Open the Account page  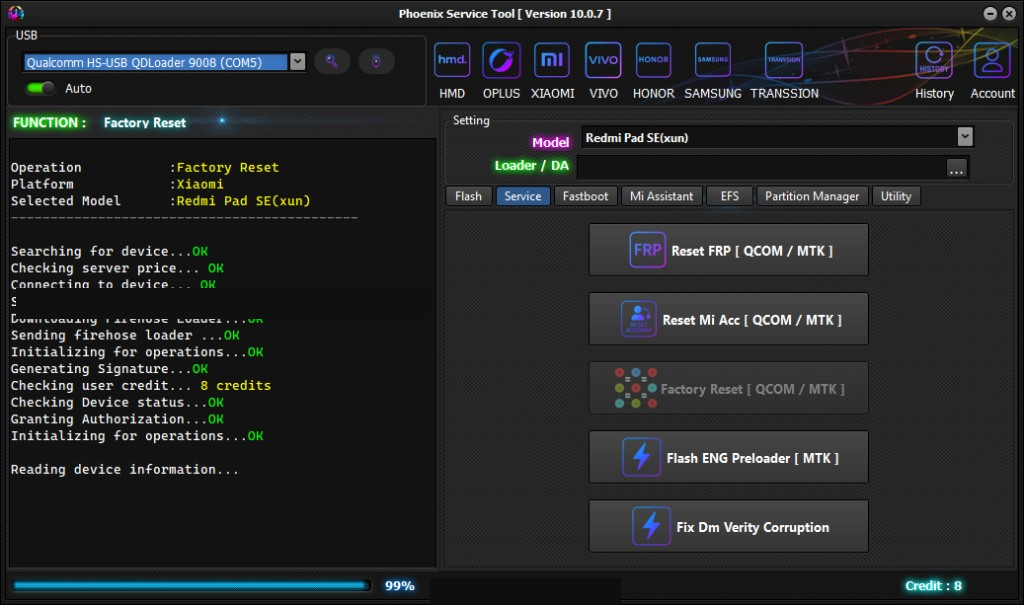pos(992,61)
